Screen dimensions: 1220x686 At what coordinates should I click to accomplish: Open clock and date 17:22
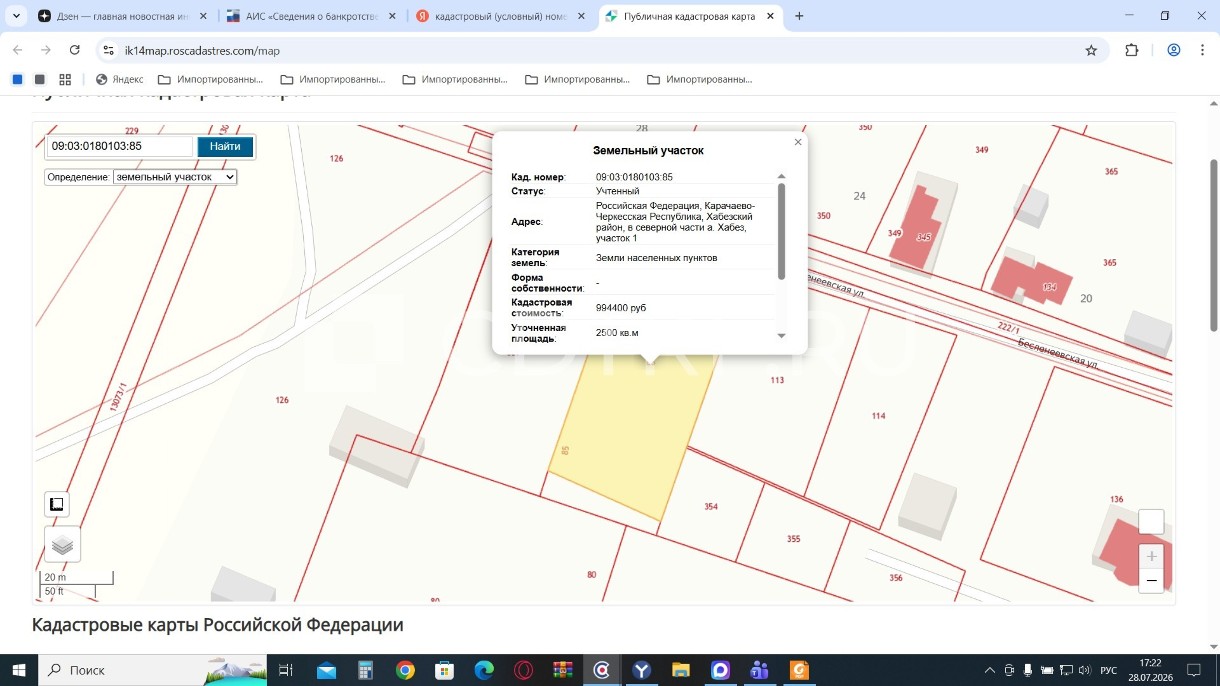tap(1150, 670)
